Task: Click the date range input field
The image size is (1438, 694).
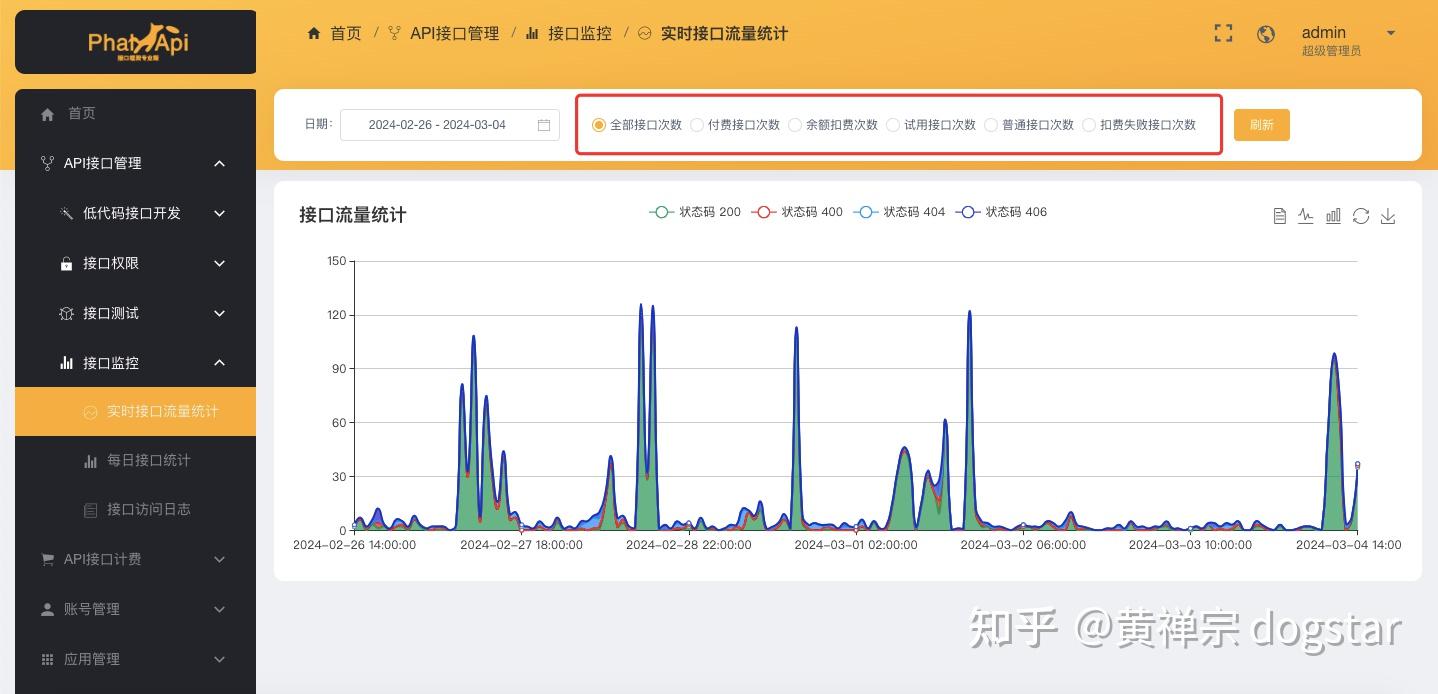Action: click(436, 124)
